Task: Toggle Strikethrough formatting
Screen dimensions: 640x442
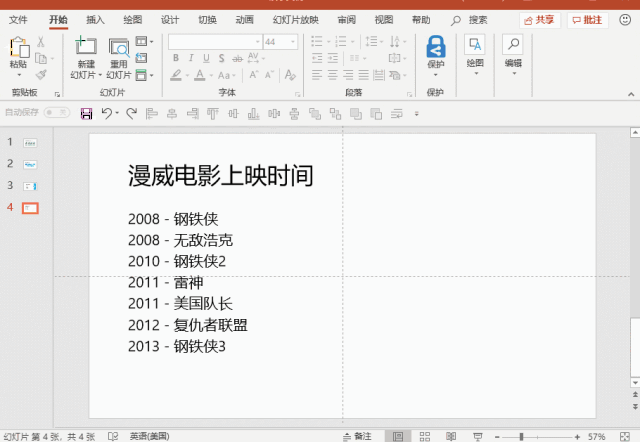Action: 237,58
